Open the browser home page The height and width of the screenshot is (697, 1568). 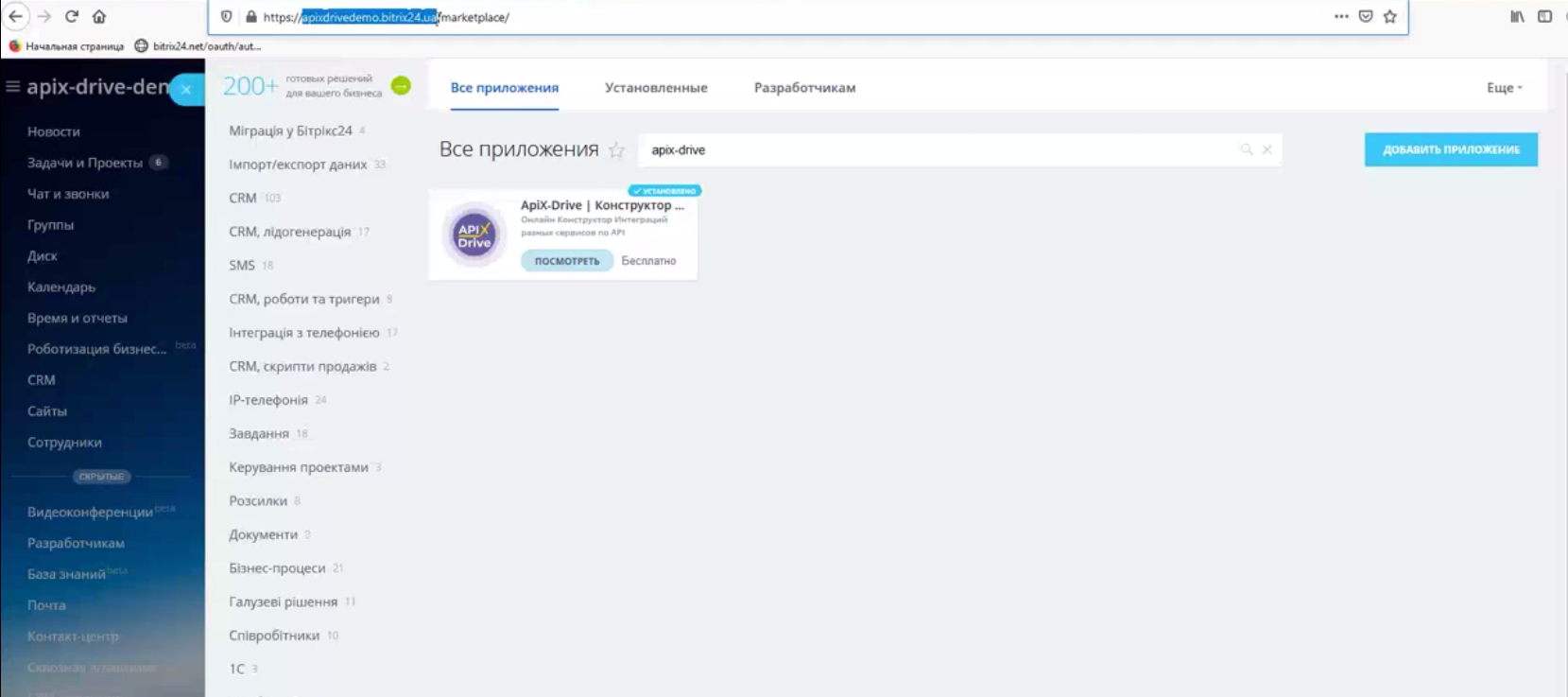coord(99,16)
